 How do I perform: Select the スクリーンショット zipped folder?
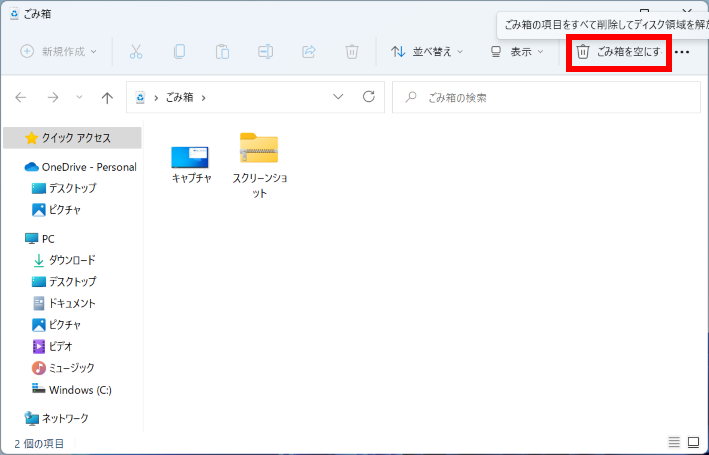point(259,166)
